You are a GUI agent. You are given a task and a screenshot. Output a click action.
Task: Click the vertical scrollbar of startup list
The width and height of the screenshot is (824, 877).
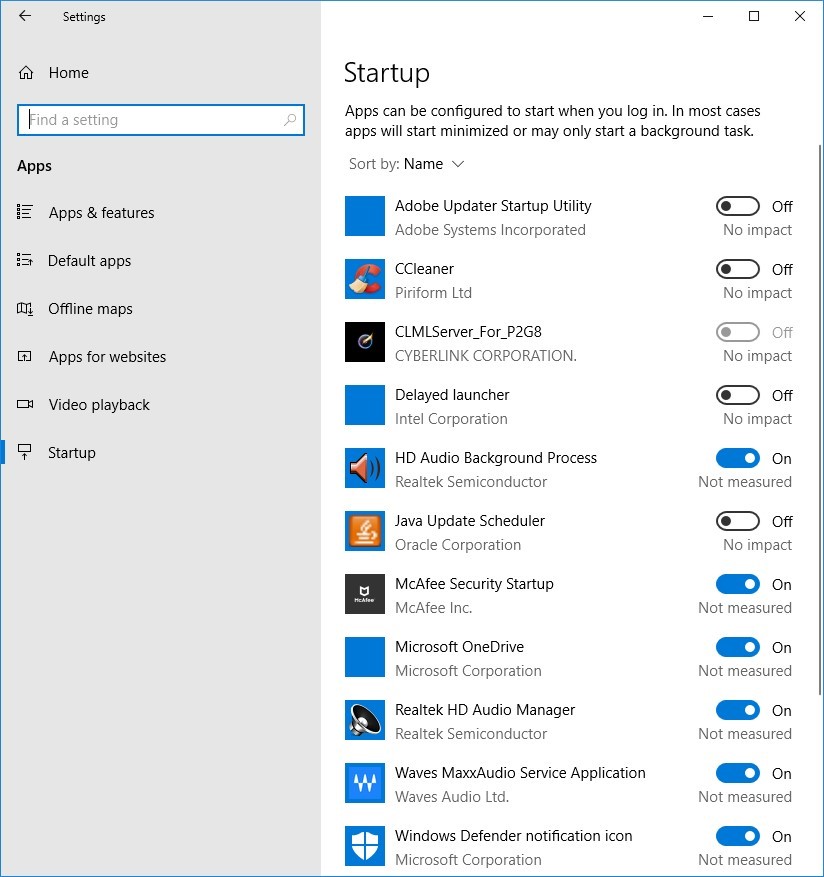point(820,419)
